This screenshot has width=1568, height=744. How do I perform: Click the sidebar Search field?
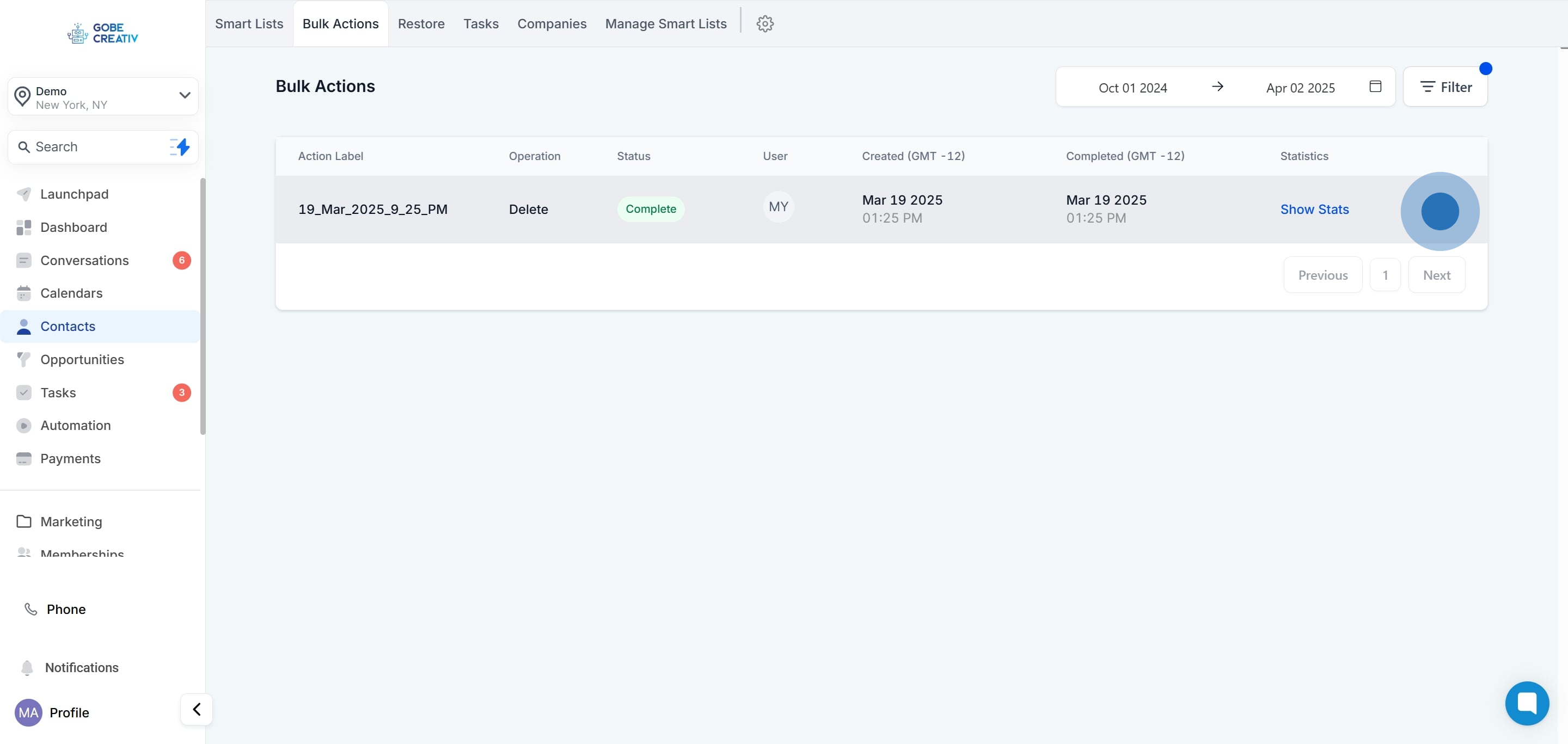click(91, 146)
